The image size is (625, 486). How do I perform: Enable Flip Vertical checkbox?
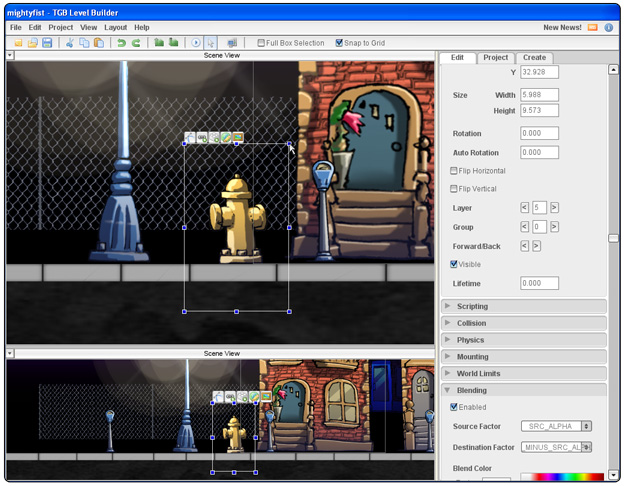(454, 189)
